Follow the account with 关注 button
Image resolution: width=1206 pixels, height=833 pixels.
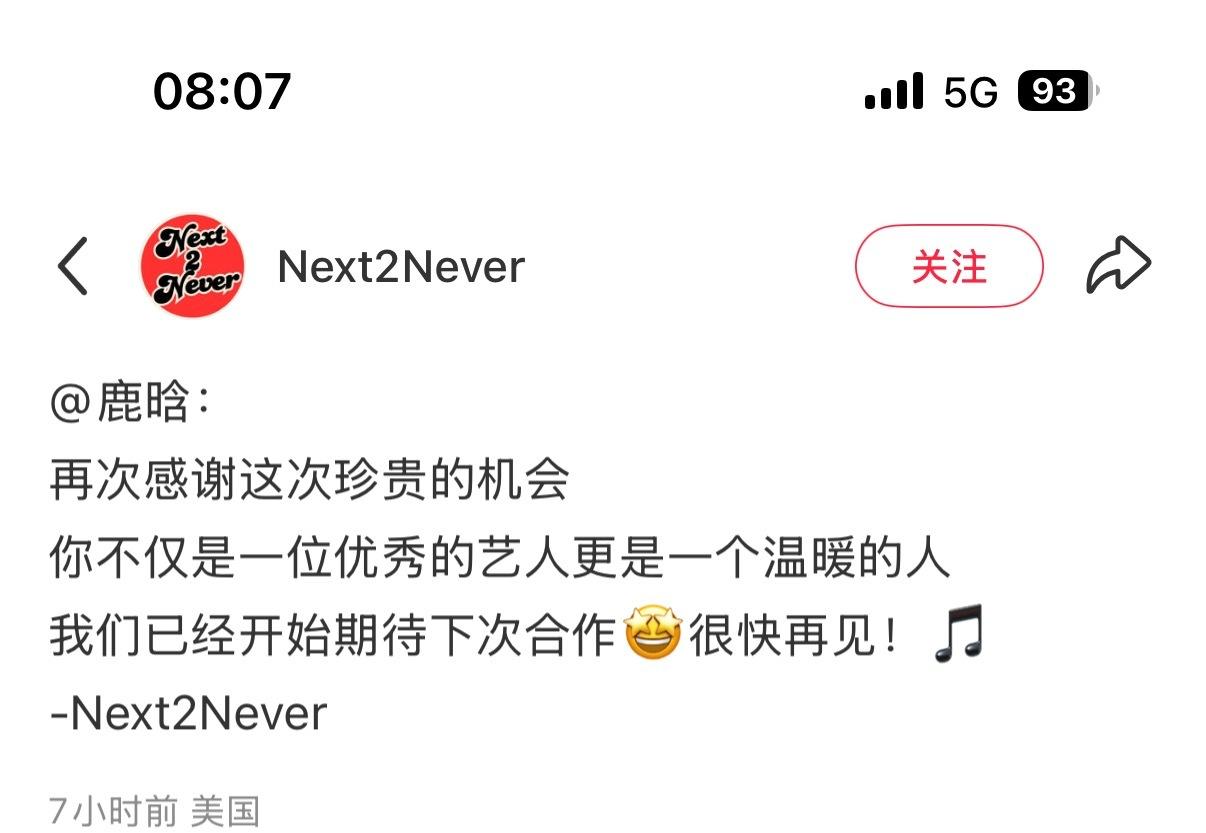click(949, 266)
